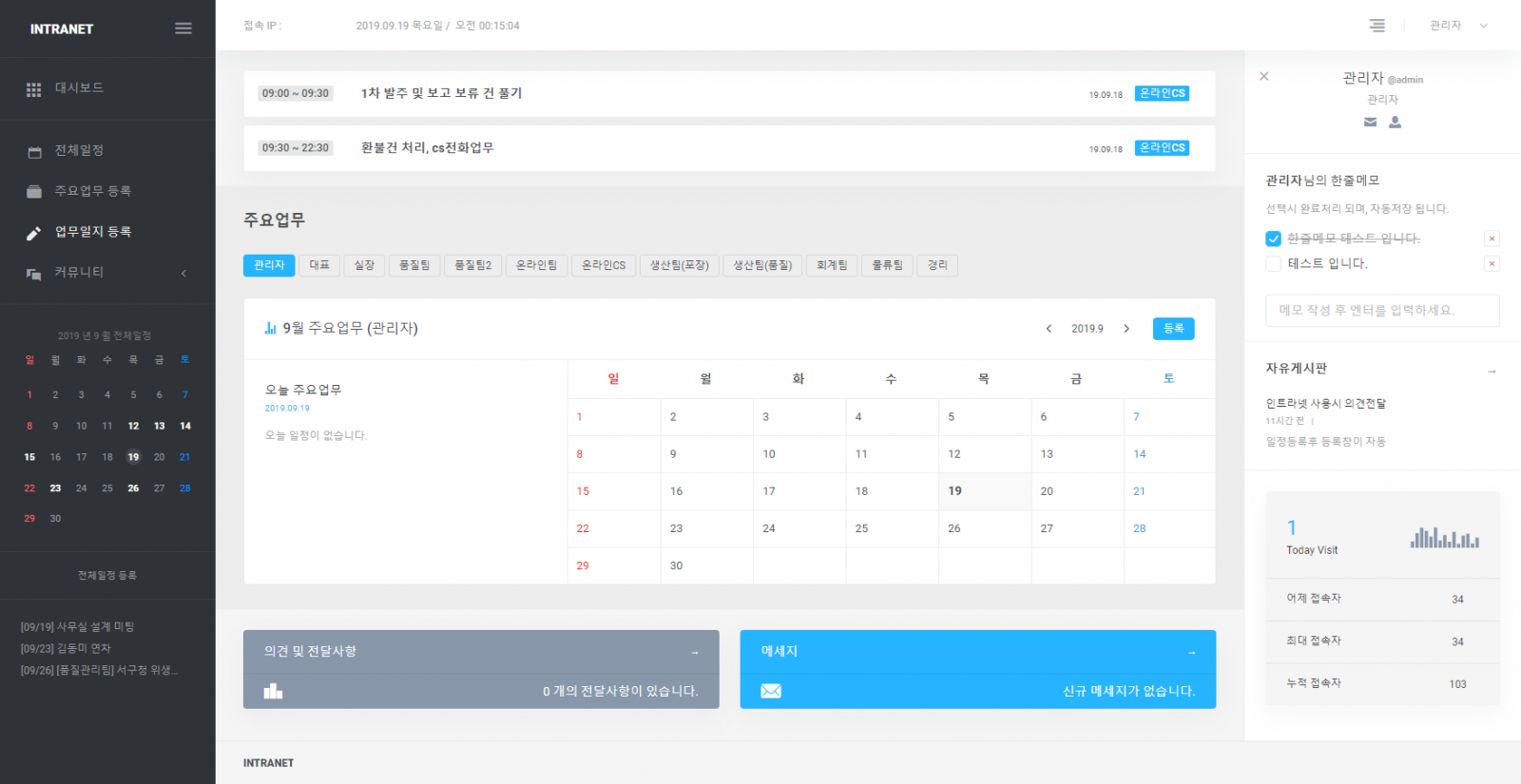Click the top-right list alignment icon
Image resolution: width=1521 pixels, height=784 pixels.
pyautogui.click(x=1377, y=26)
